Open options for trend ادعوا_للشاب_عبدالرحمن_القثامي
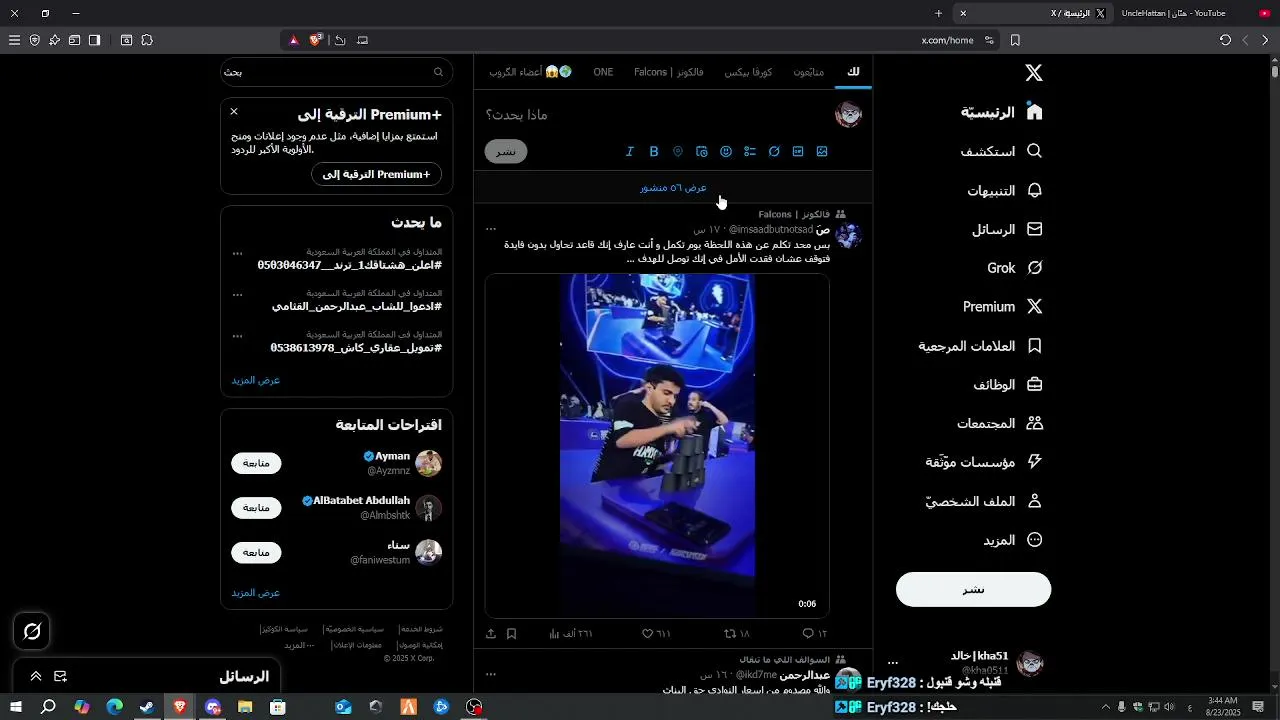The width and height of the screenshot is (1280, 720). (237, 294)
